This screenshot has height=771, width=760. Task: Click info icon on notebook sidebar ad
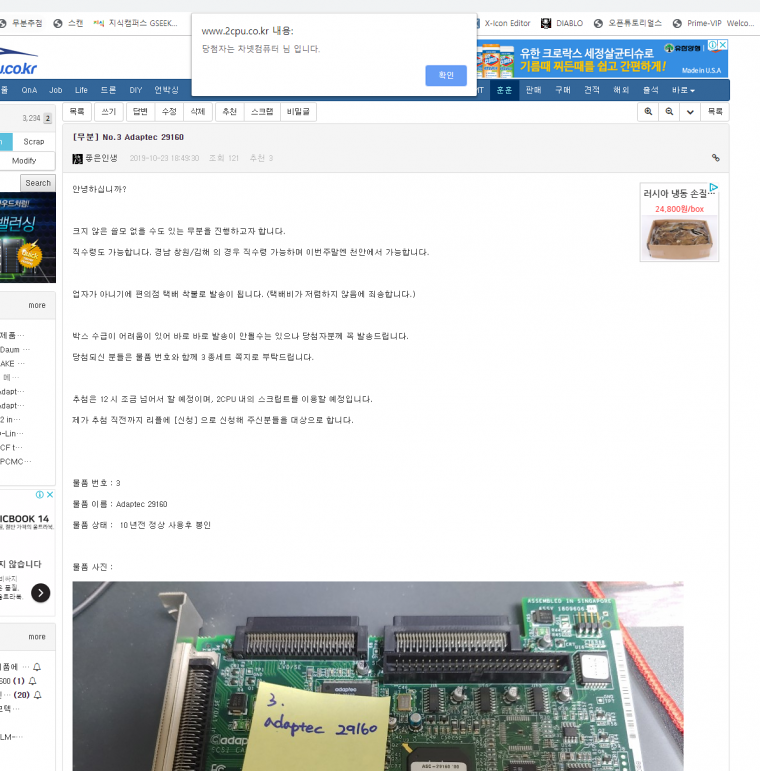[x=40, y=495]
